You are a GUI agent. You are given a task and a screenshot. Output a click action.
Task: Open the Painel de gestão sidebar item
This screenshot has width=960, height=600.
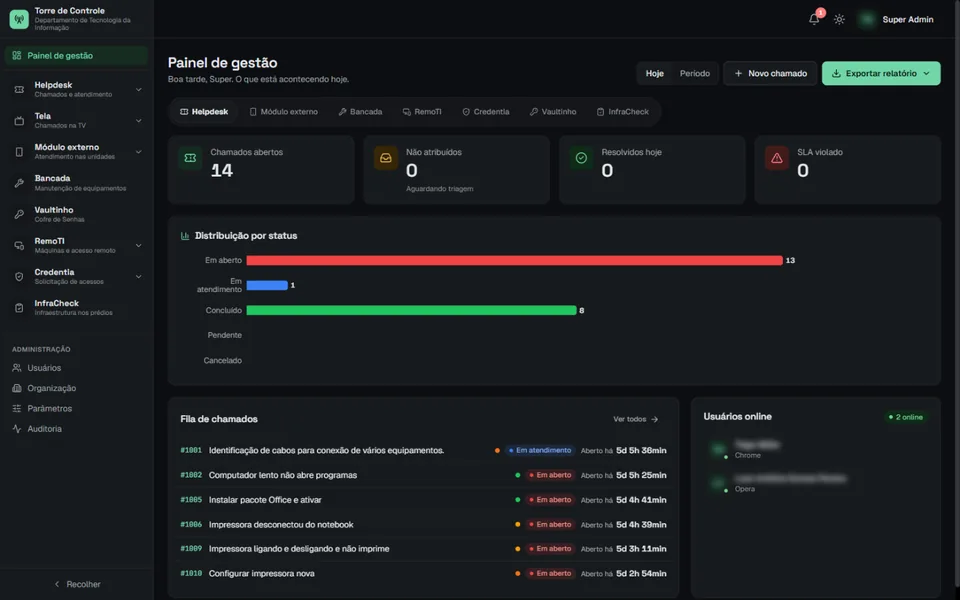(x=76, y=55)
